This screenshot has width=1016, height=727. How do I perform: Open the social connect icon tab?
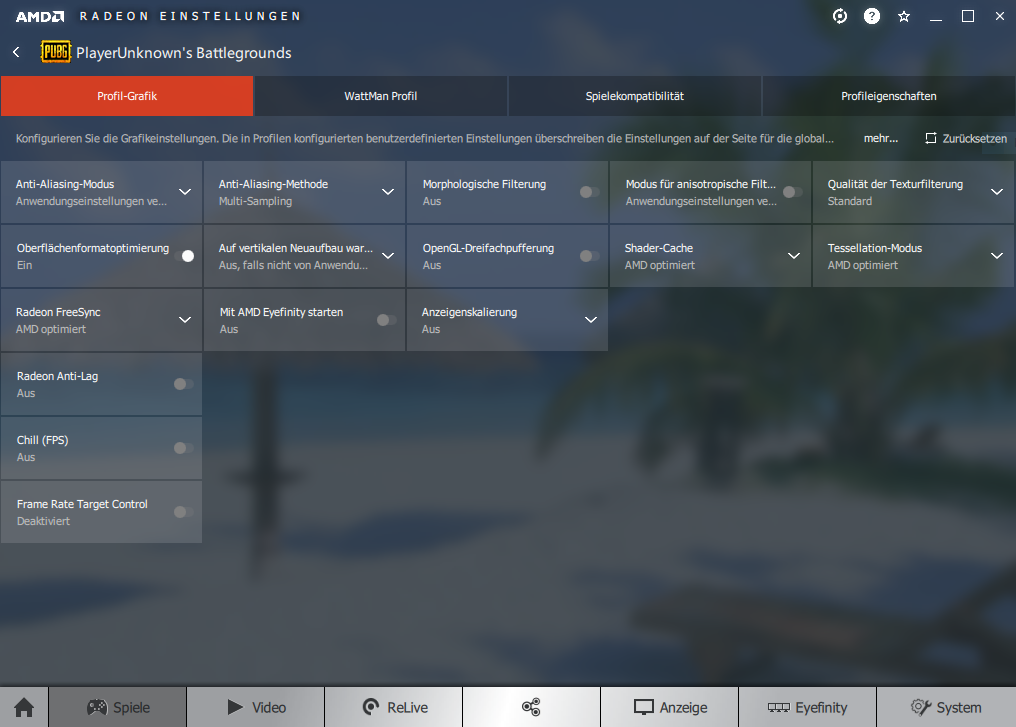(531, 707)
